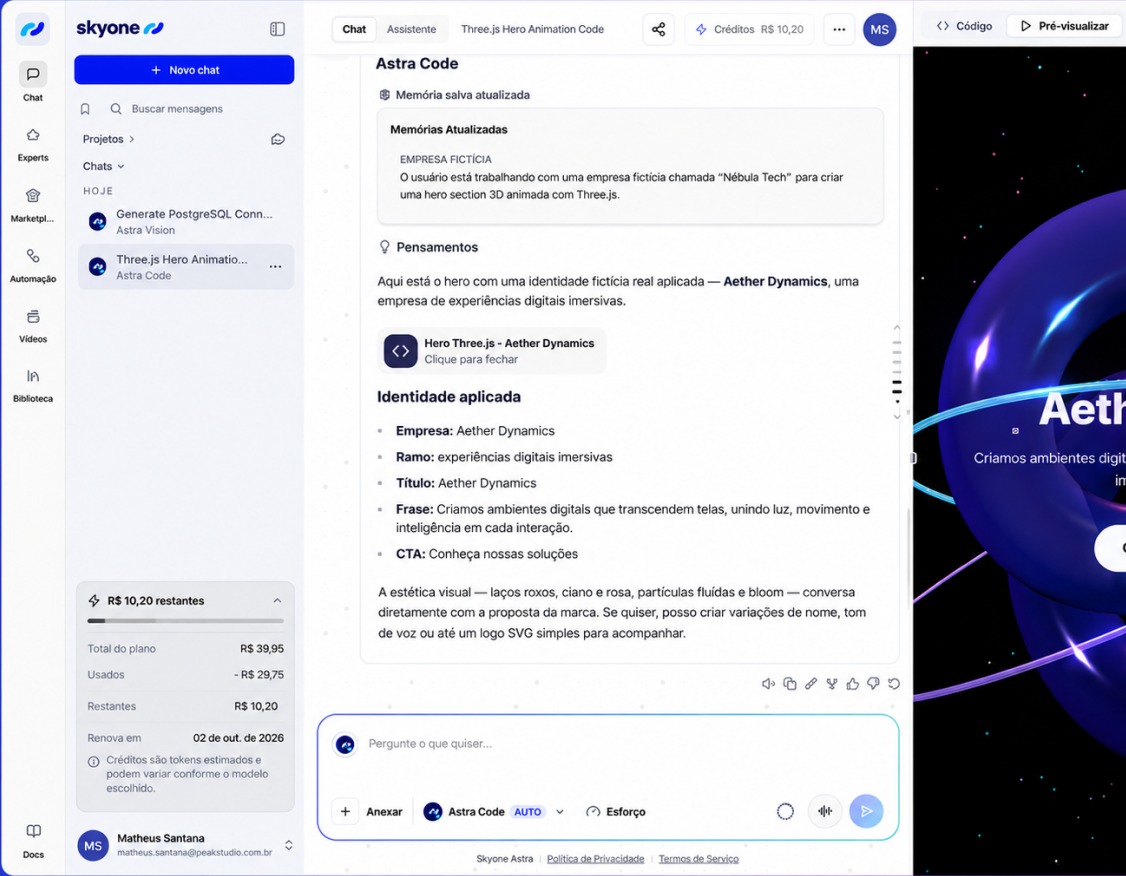
Task: Give the response a thumbs up
Action: click(852, 684)
